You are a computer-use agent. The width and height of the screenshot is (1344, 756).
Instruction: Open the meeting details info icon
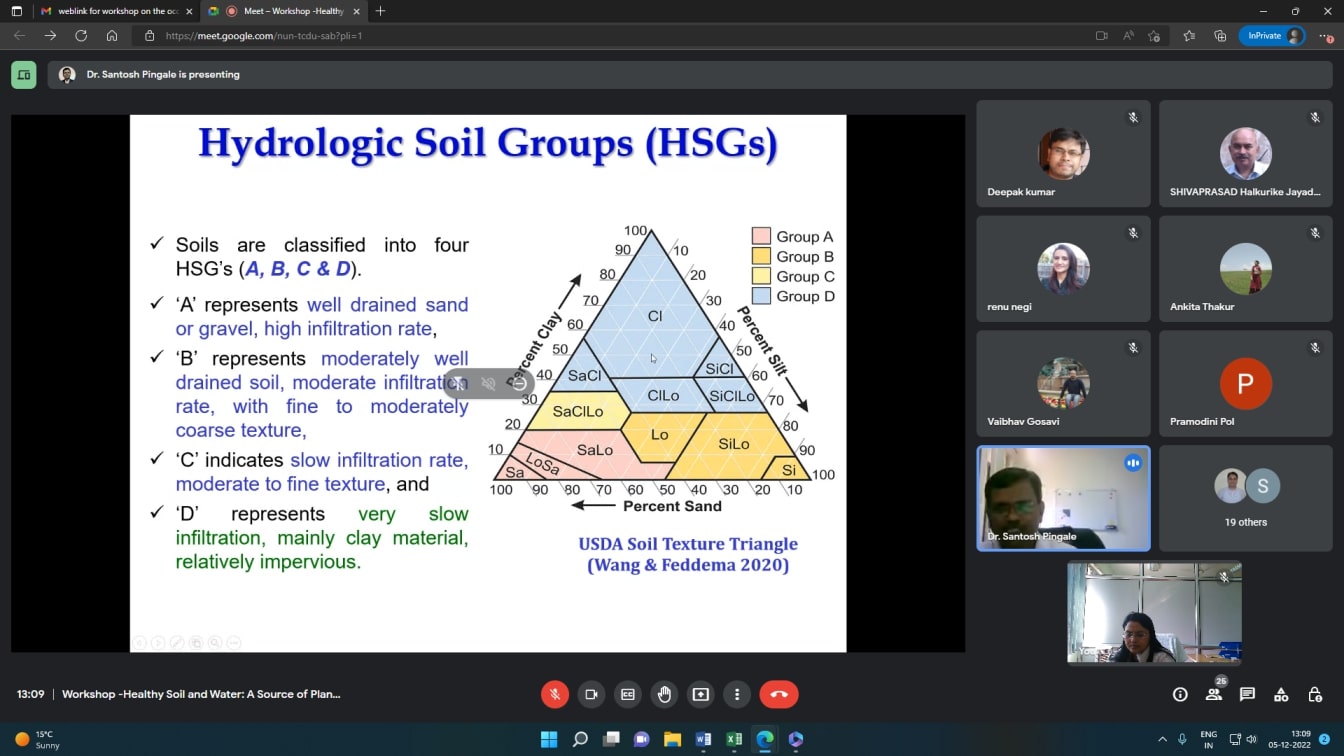click(1180, 694)
